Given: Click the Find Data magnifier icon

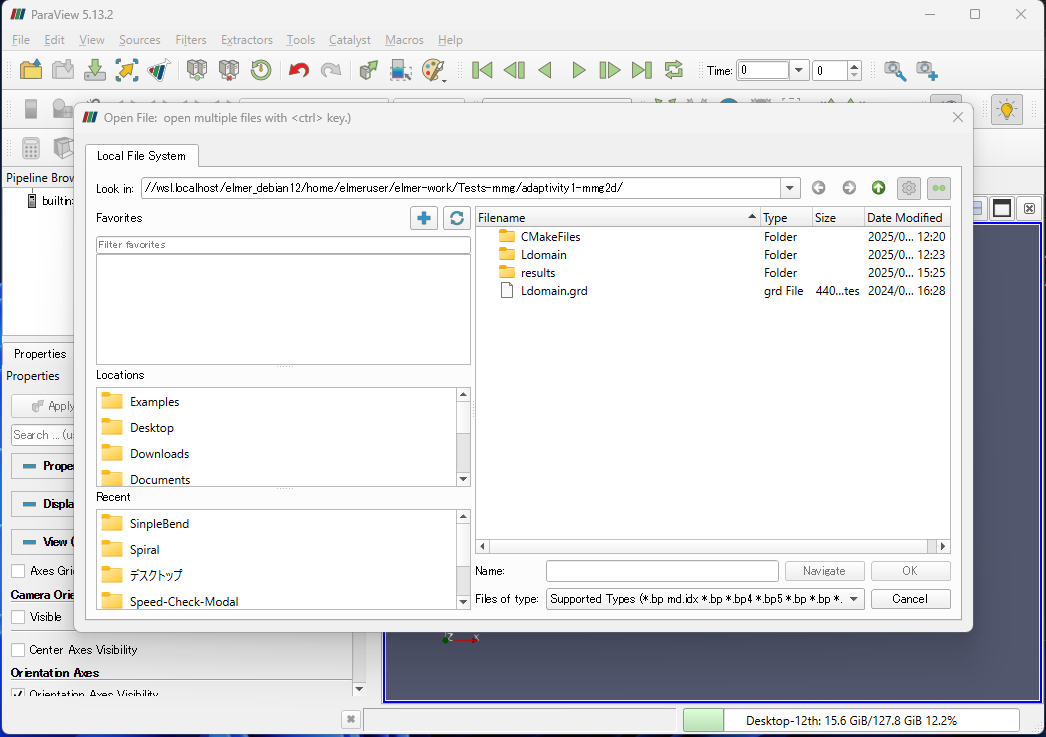Looking at the screenshot, I should click(895, 70).
